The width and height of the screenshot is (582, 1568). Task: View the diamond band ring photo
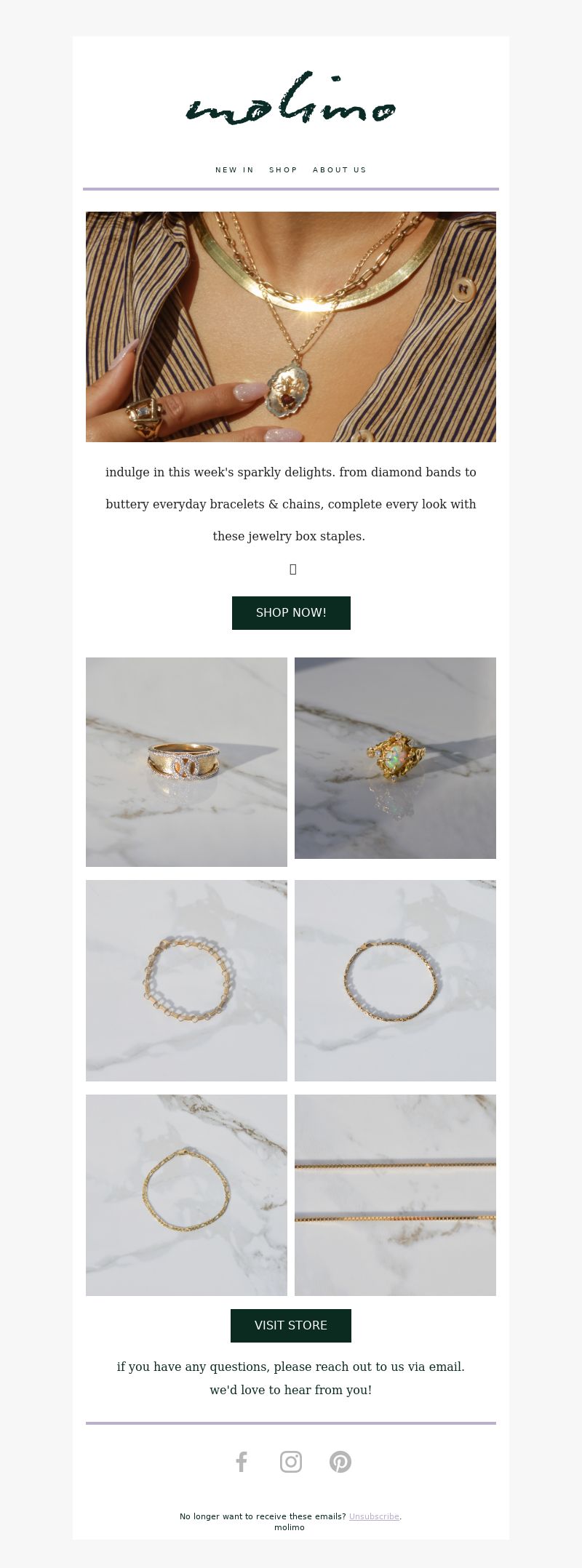(186, 762)
